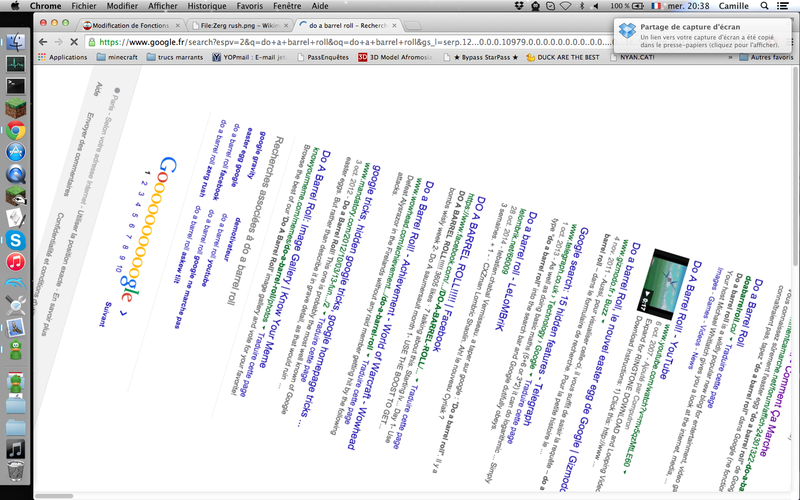Close the File:Zerg rush.png tab

286,25
